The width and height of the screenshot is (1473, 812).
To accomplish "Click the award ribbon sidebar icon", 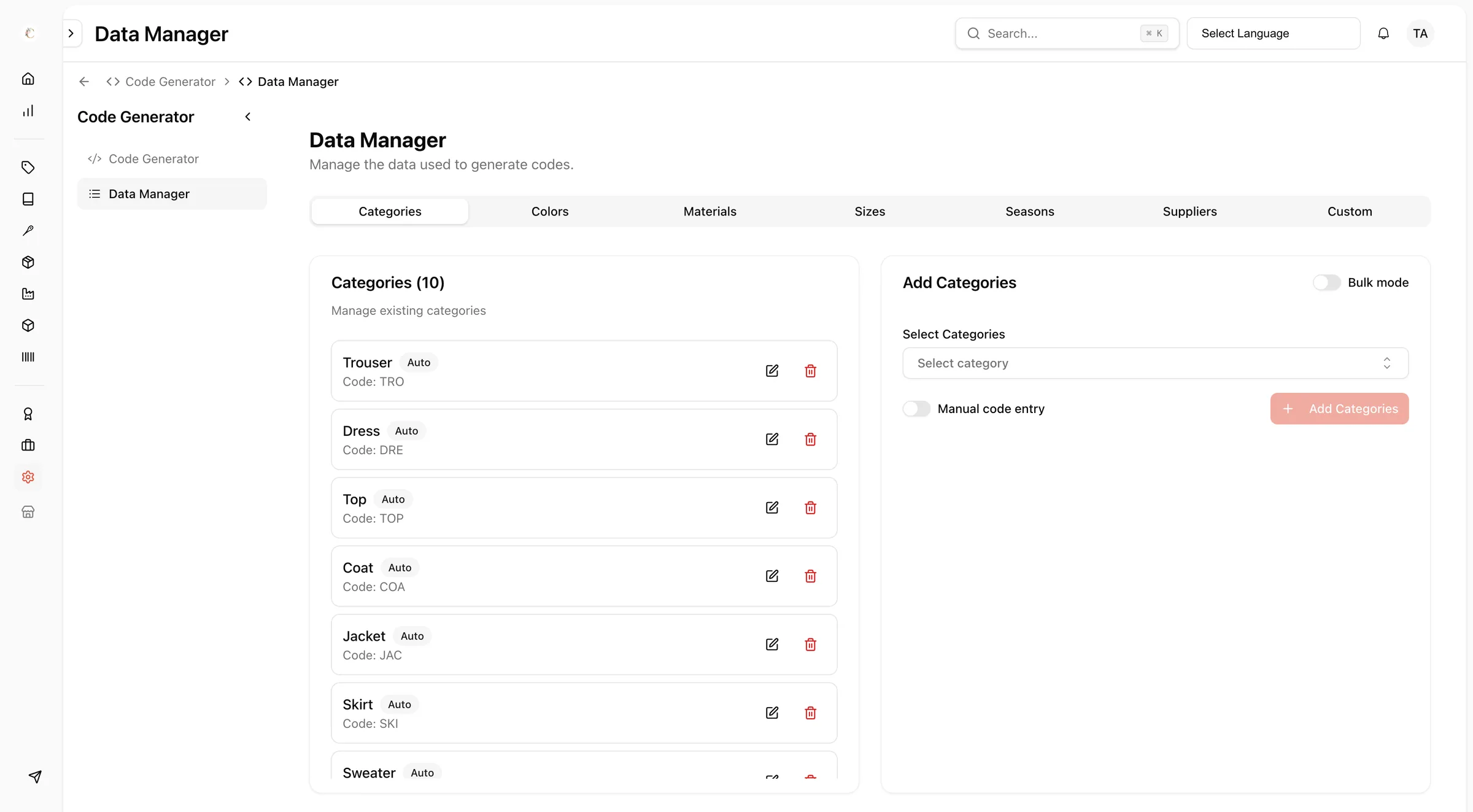I will [x=28, y=414].
